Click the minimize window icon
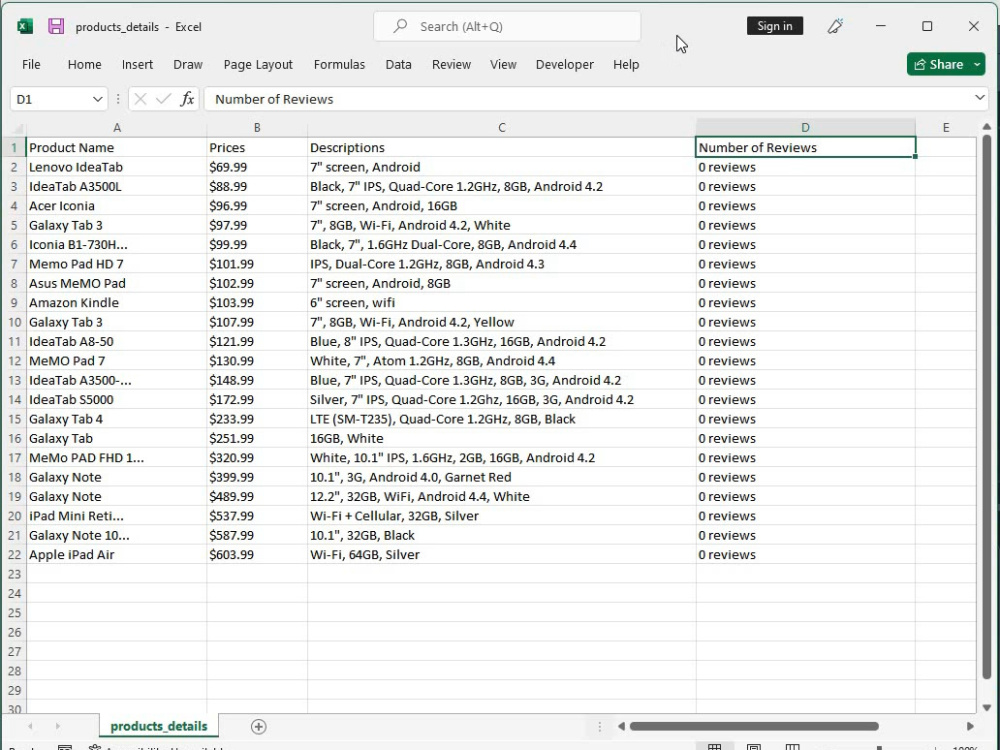The image size is (1000, 750). point(881,26)
